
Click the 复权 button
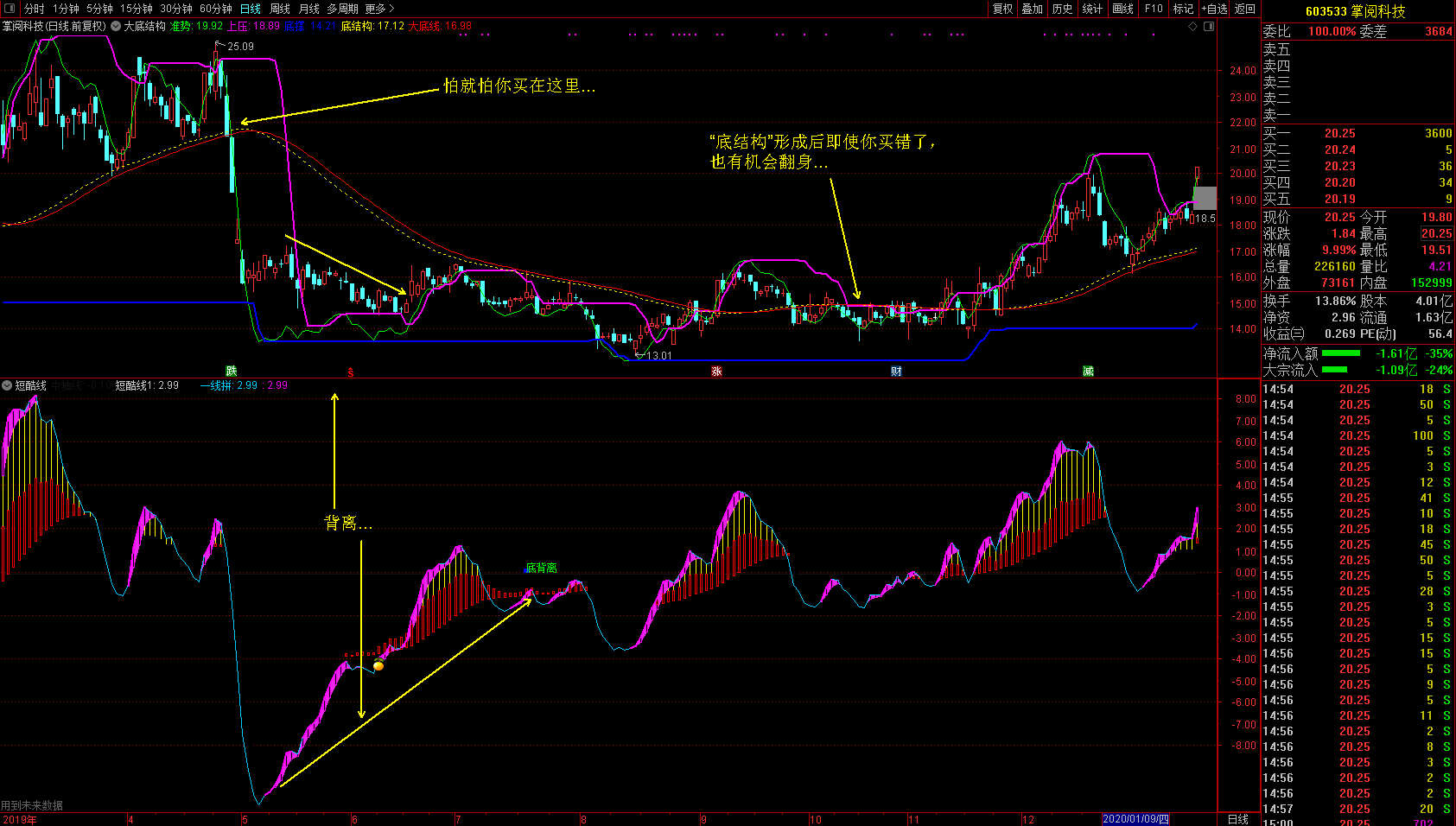coord(1002,9)
